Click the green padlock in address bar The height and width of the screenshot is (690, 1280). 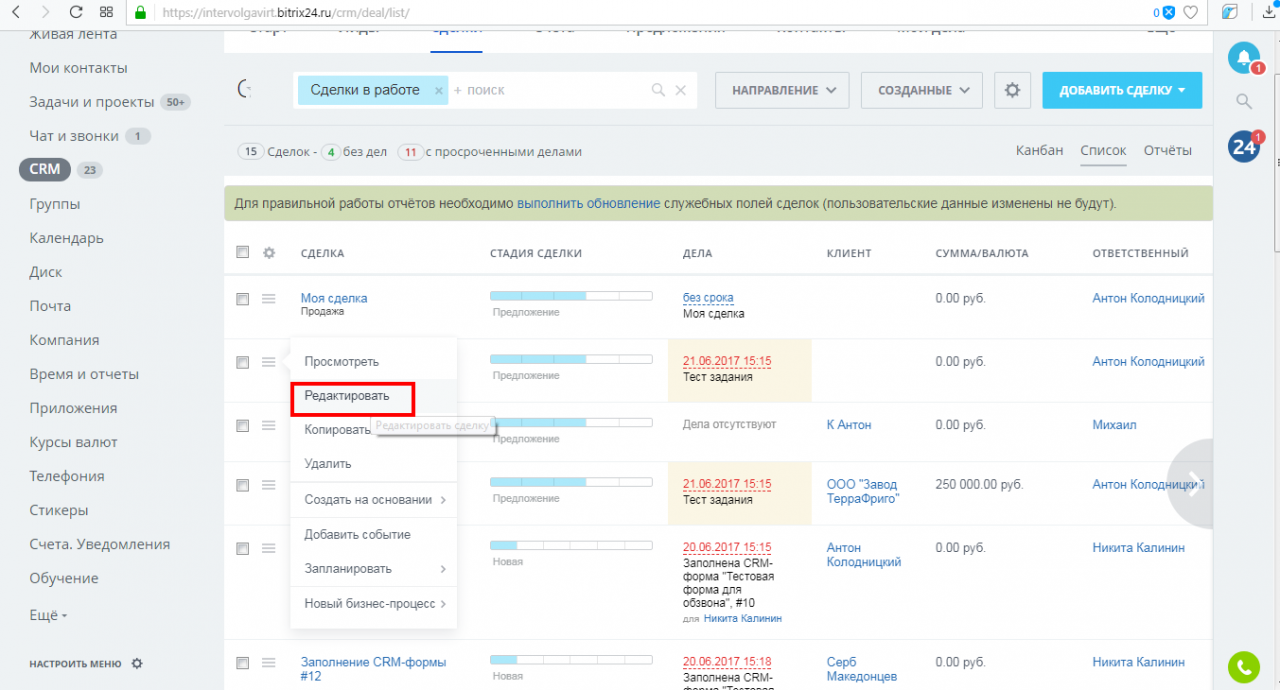(140, 13)
